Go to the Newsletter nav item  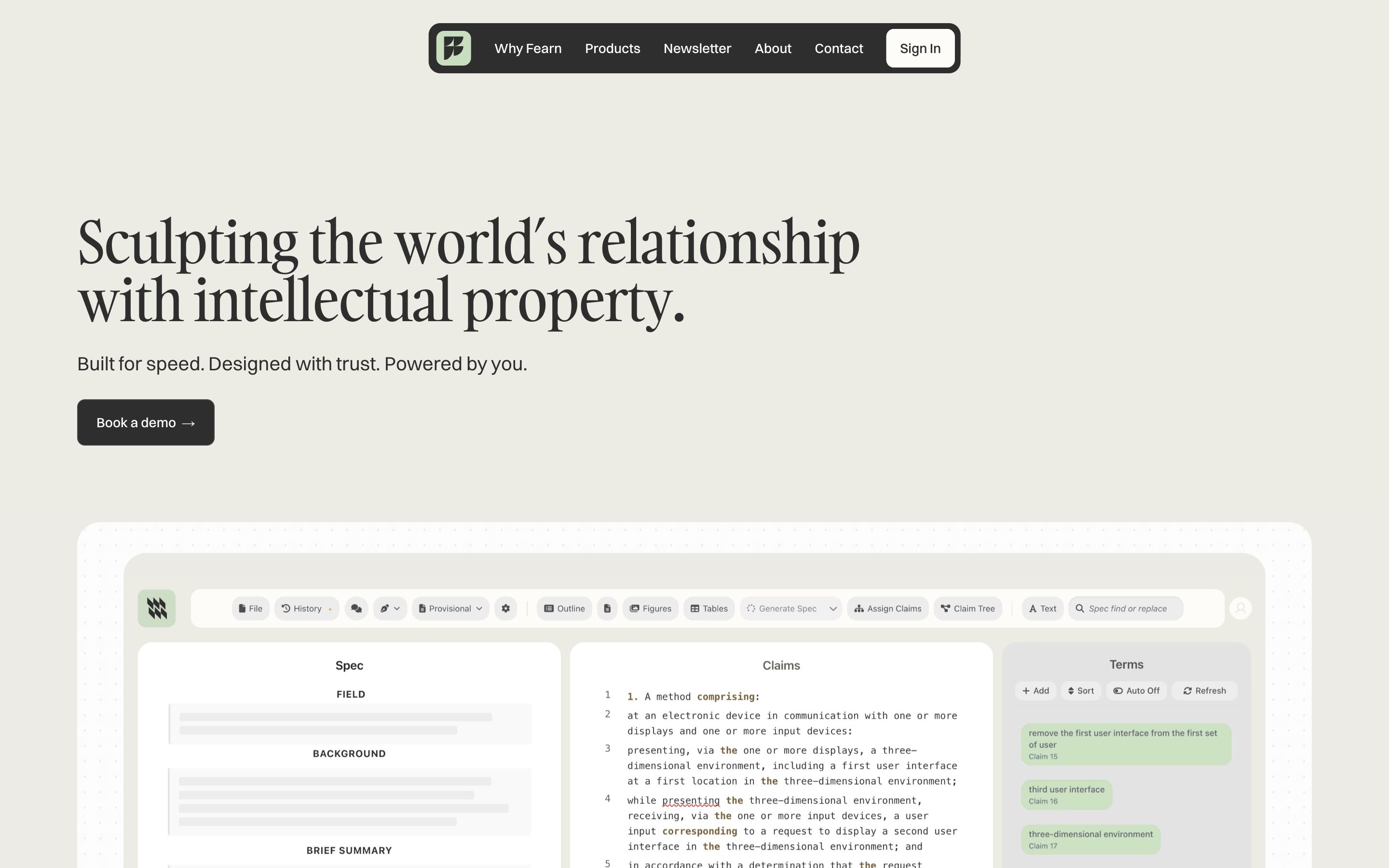697,48
